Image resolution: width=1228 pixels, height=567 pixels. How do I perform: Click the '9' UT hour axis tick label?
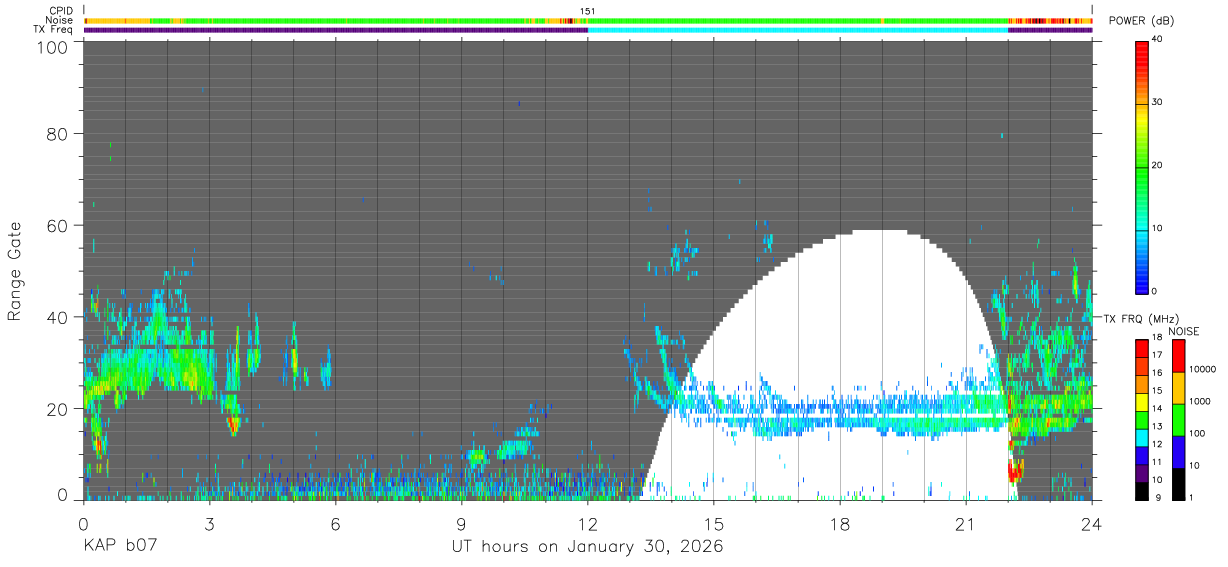[x=462, y=524]
